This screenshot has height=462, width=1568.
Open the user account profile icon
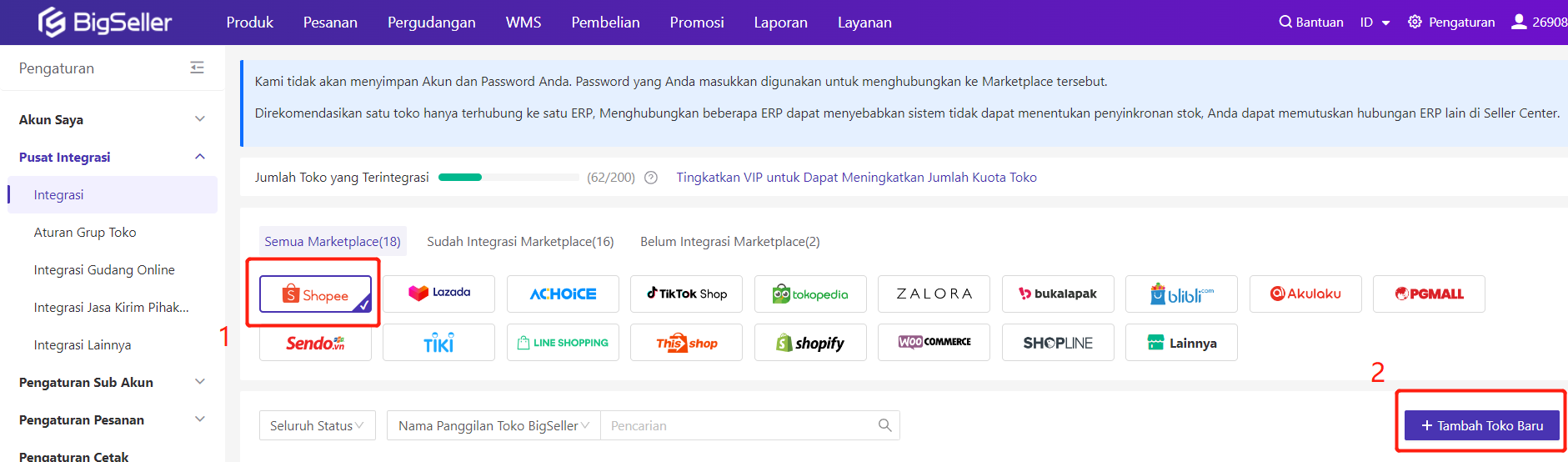click(x=1519, y=22)
